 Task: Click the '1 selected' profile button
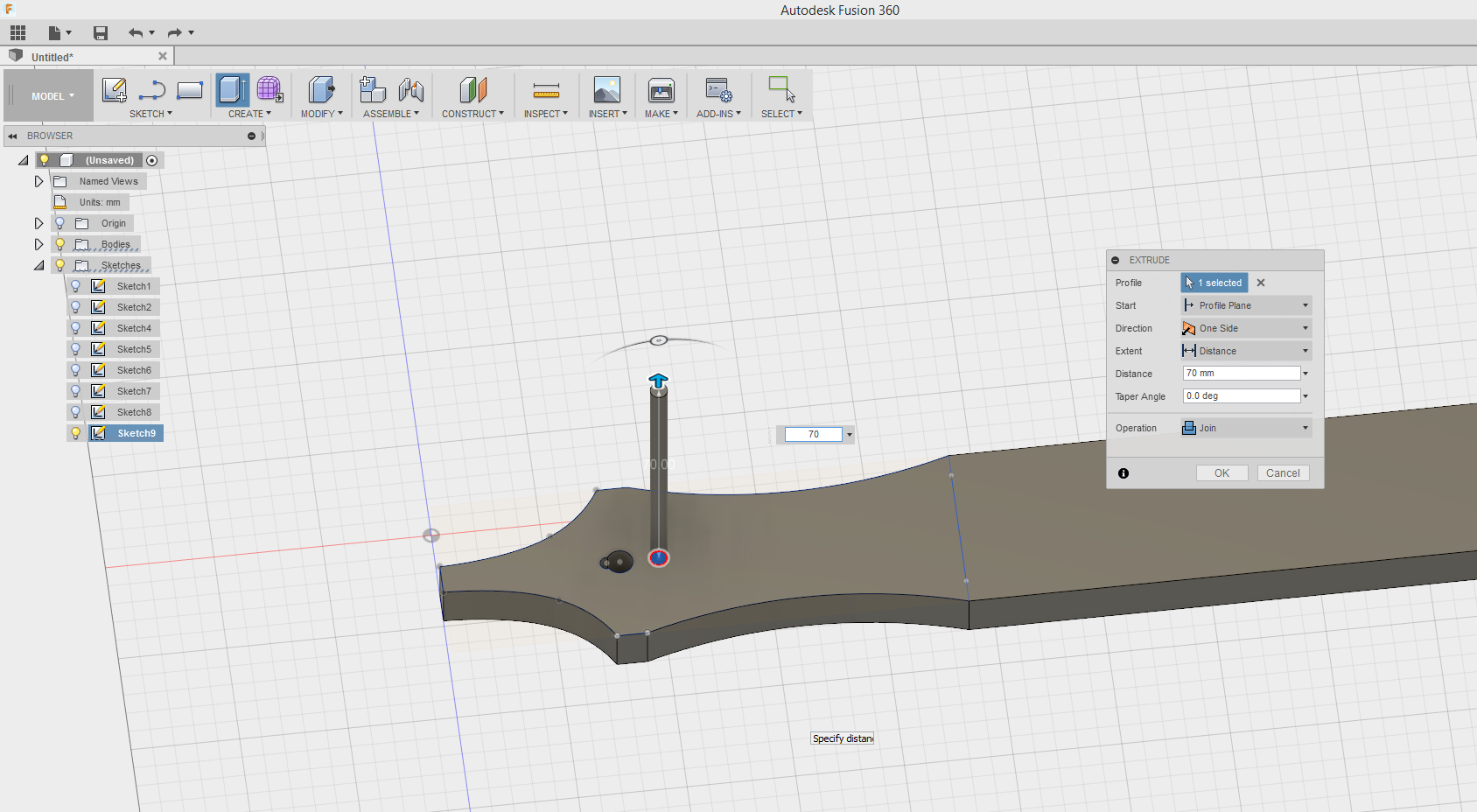(x=1214, y=283)
